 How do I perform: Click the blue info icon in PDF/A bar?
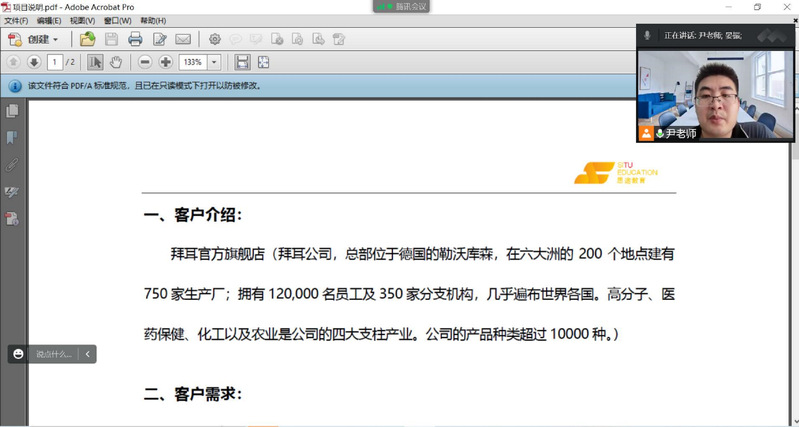coord(15,86)
